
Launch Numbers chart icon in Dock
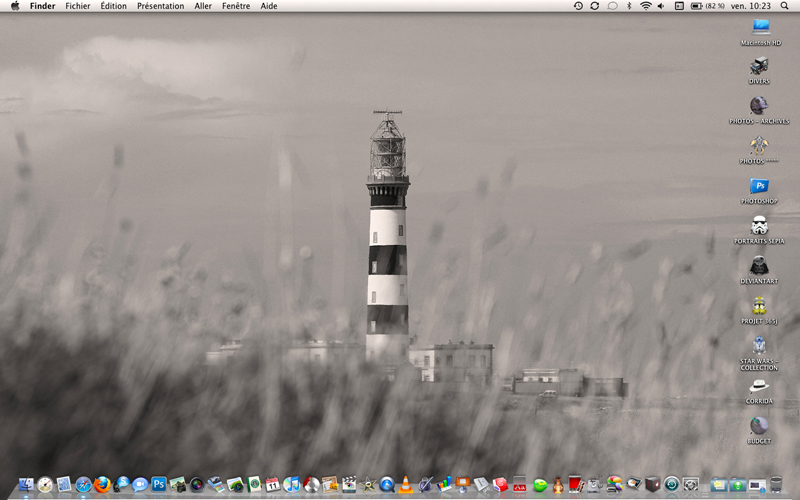[x=444, y=485]
